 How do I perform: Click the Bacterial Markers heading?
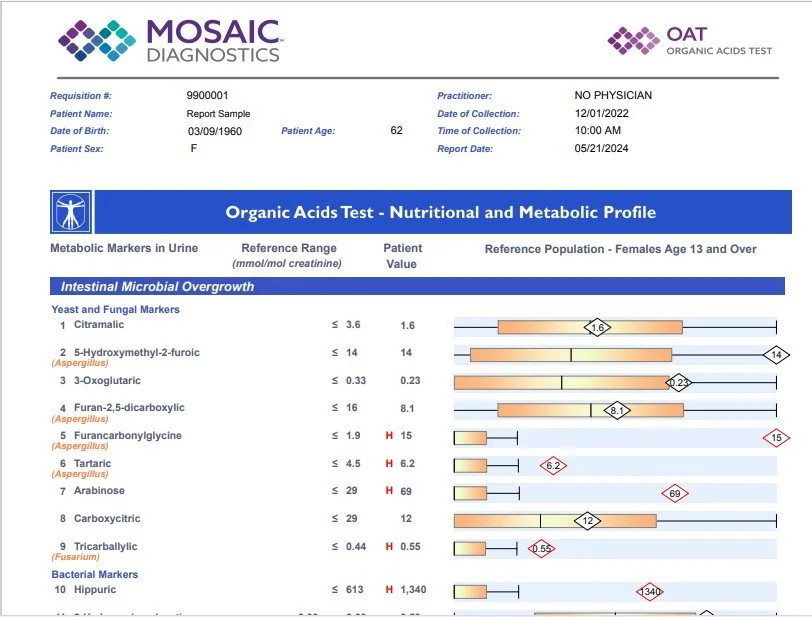tap(95, 575)
